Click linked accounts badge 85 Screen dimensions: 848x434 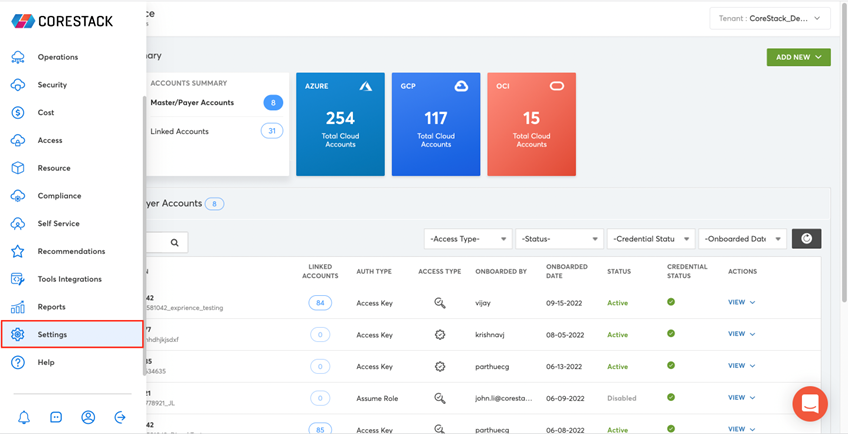click(320, 430)
